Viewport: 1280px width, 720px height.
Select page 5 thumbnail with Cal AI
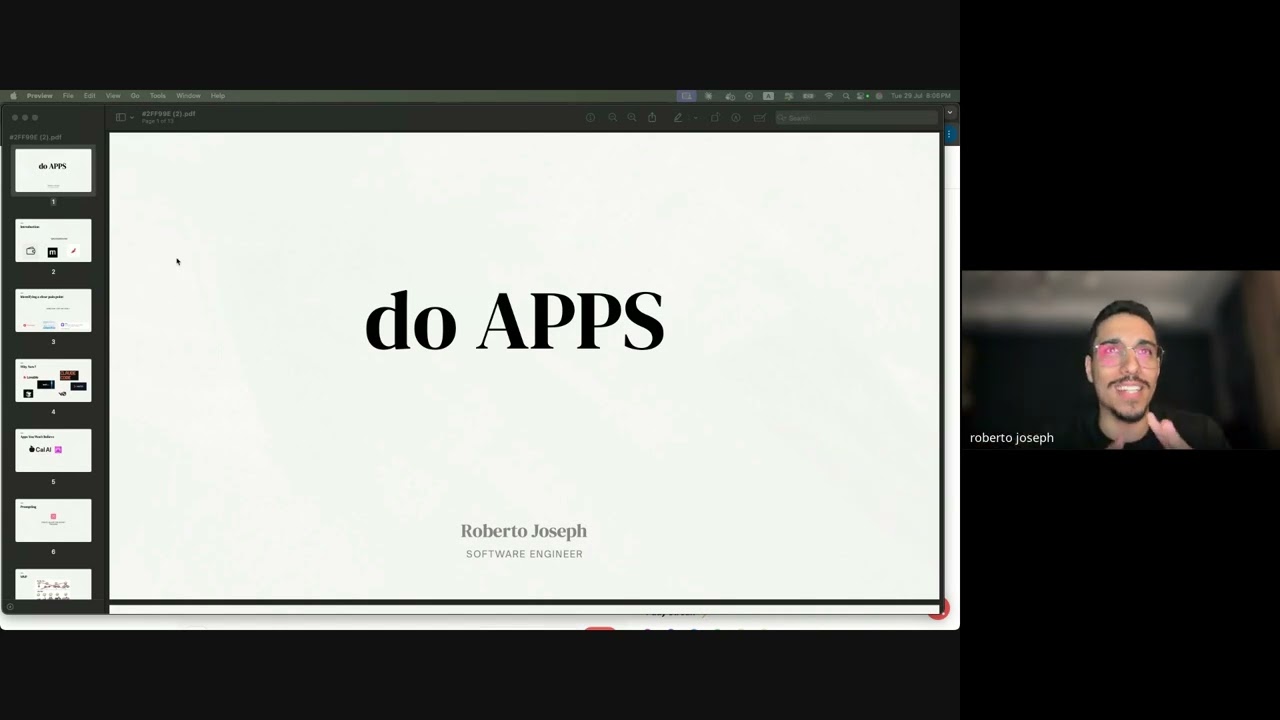tap(53, 450)
